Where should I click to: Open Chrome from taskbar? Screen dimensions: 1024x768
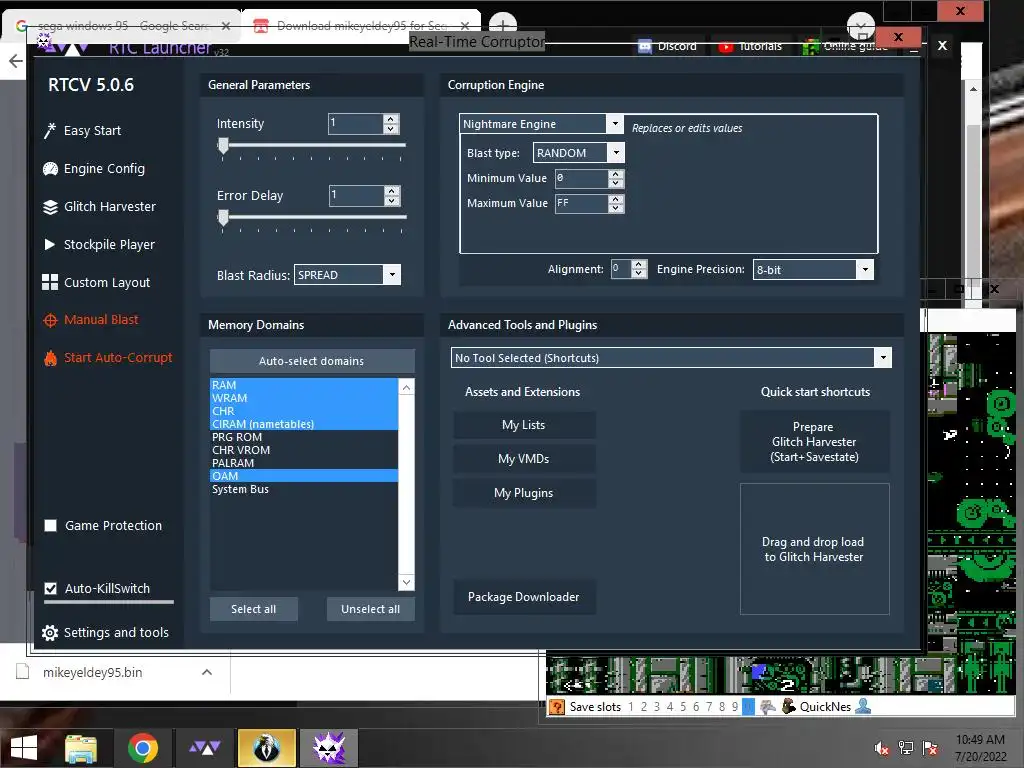click(x=142, y=748)
